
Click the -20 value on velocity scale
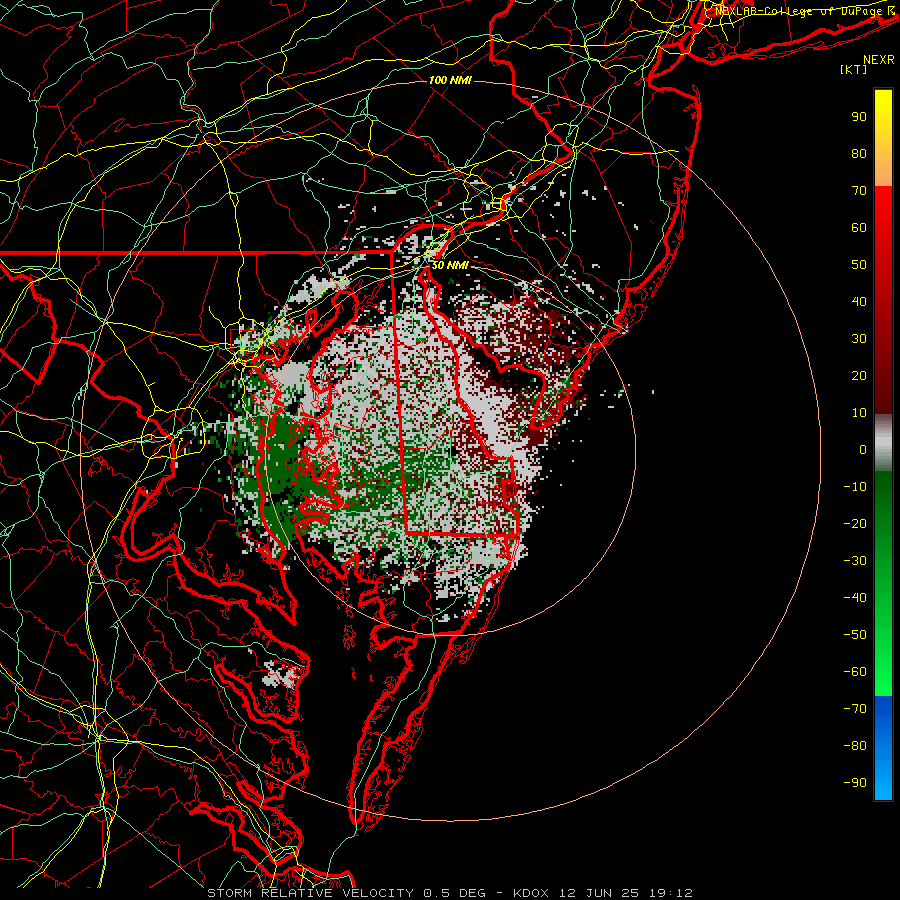point(855,523)
